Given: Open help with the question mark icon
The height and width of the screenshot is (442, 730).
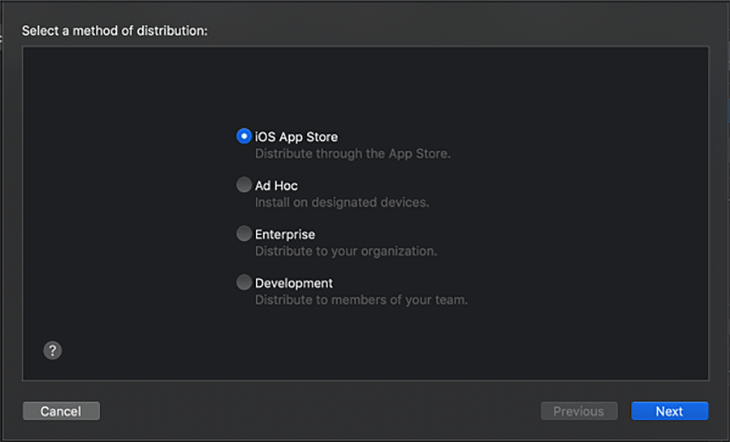Looking at the screenshot, I should (53, 350).
